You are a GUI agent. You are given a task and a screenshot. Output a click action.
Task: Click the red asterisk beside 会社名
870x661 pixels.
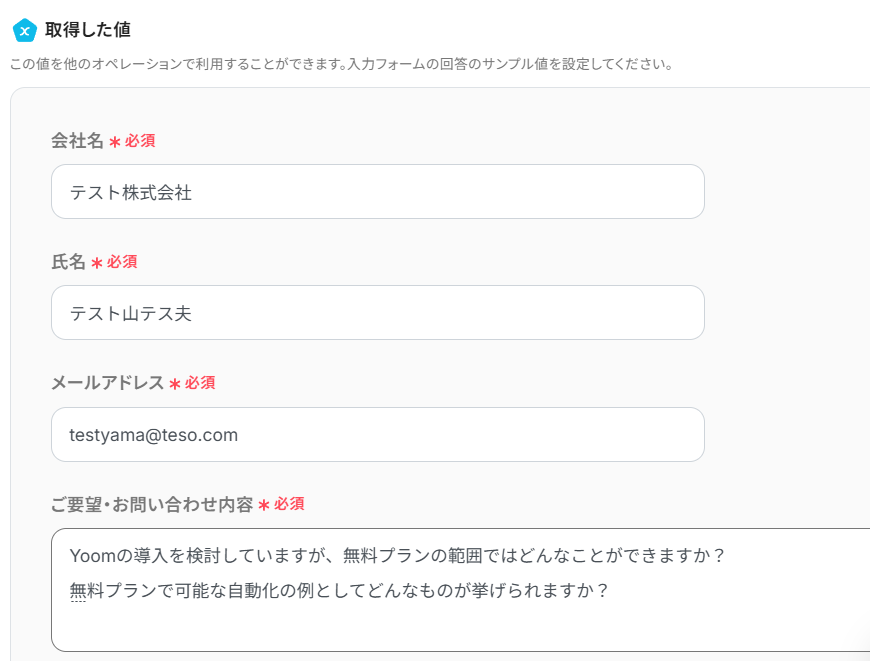click(x=115, y=142)
